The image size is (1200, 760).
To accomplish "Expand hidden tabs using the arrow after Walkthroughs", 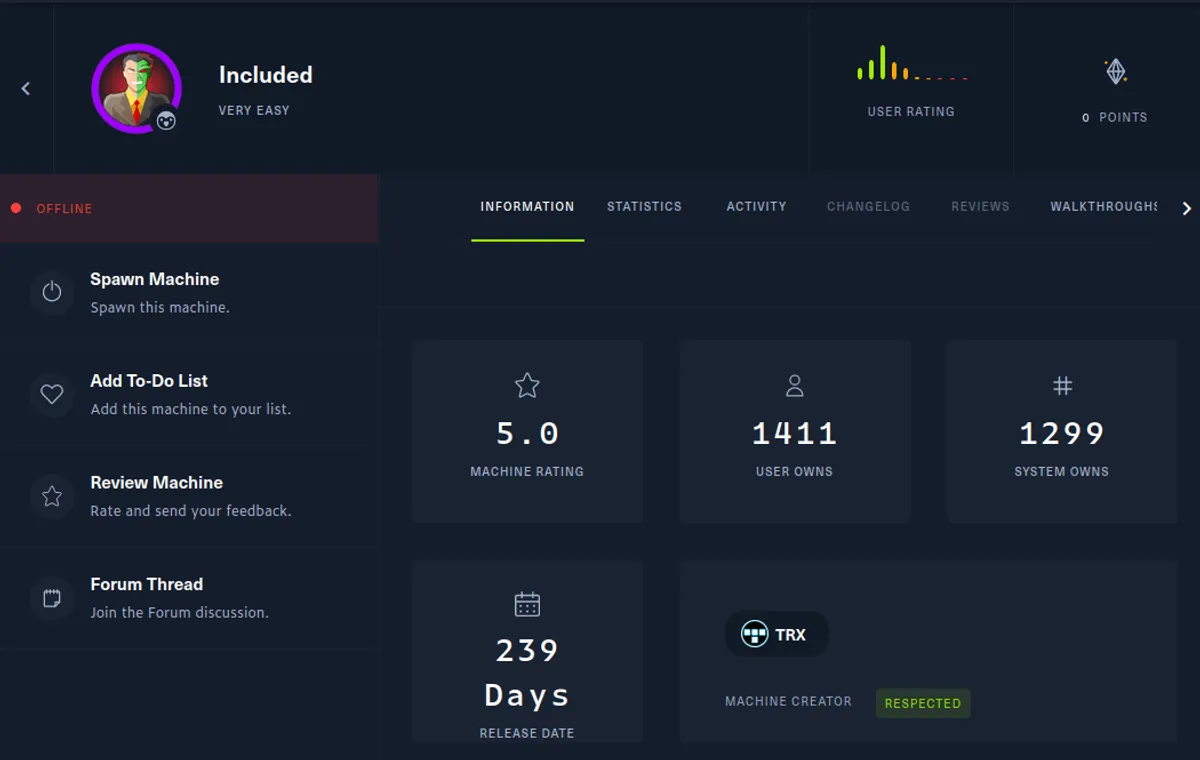I will click(x=1187, y=208).
